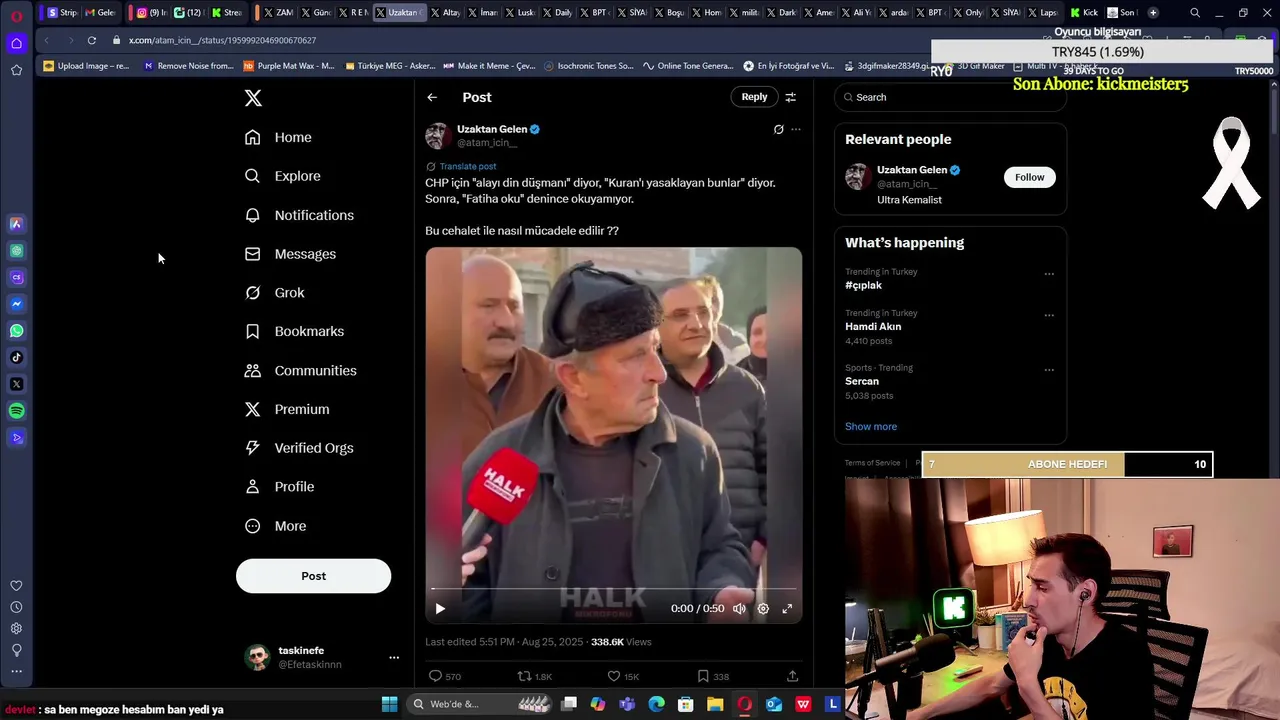Click the video progress bar
1280x720 pixels.
pyautogui.click(x=613, y=589)
